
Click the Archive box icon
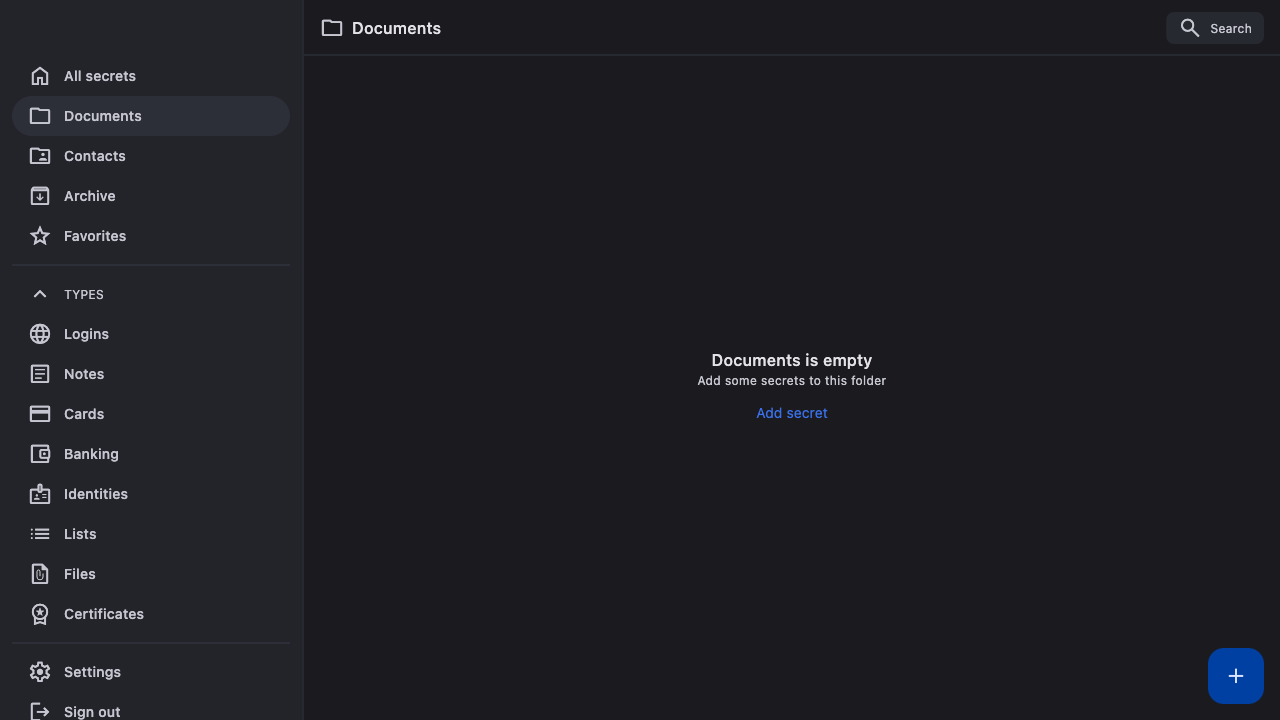click(x=40, y=196)
